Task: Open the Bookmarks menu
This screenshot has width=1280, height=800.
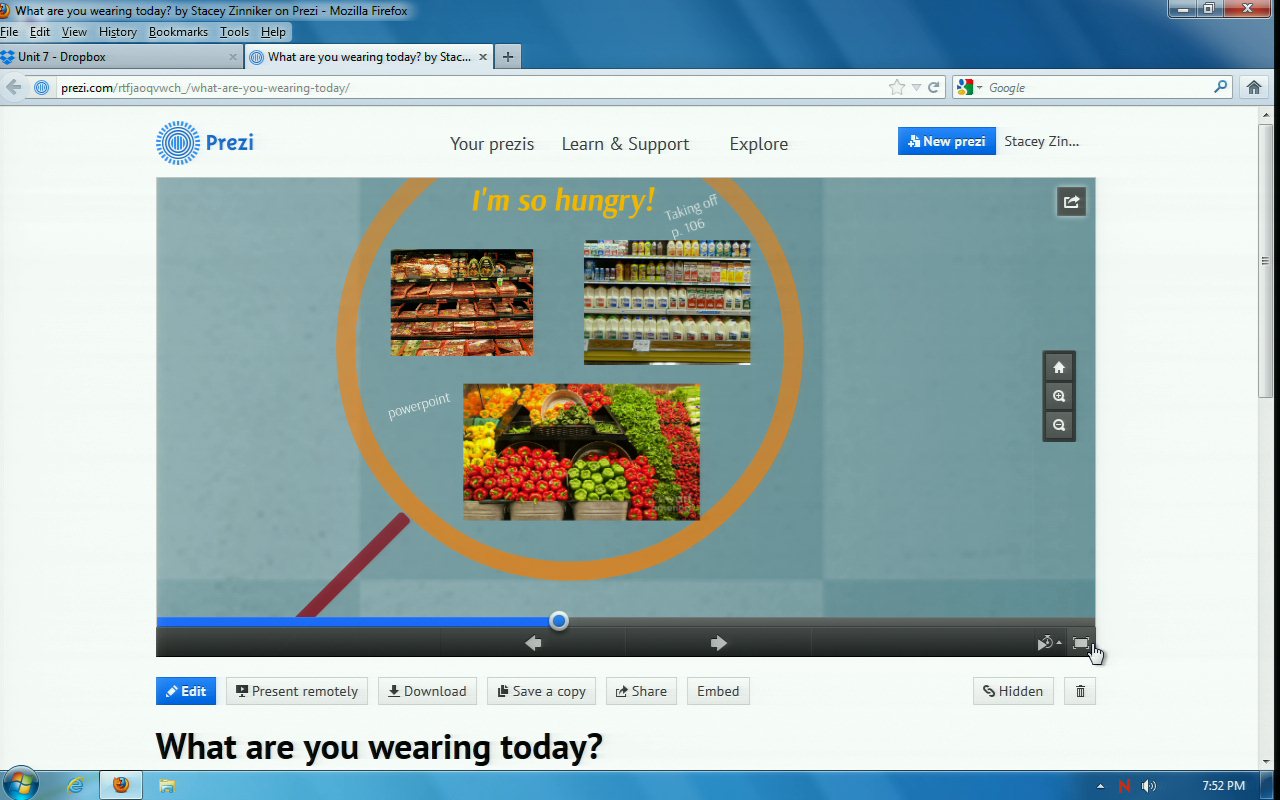Action: point(178,32)
